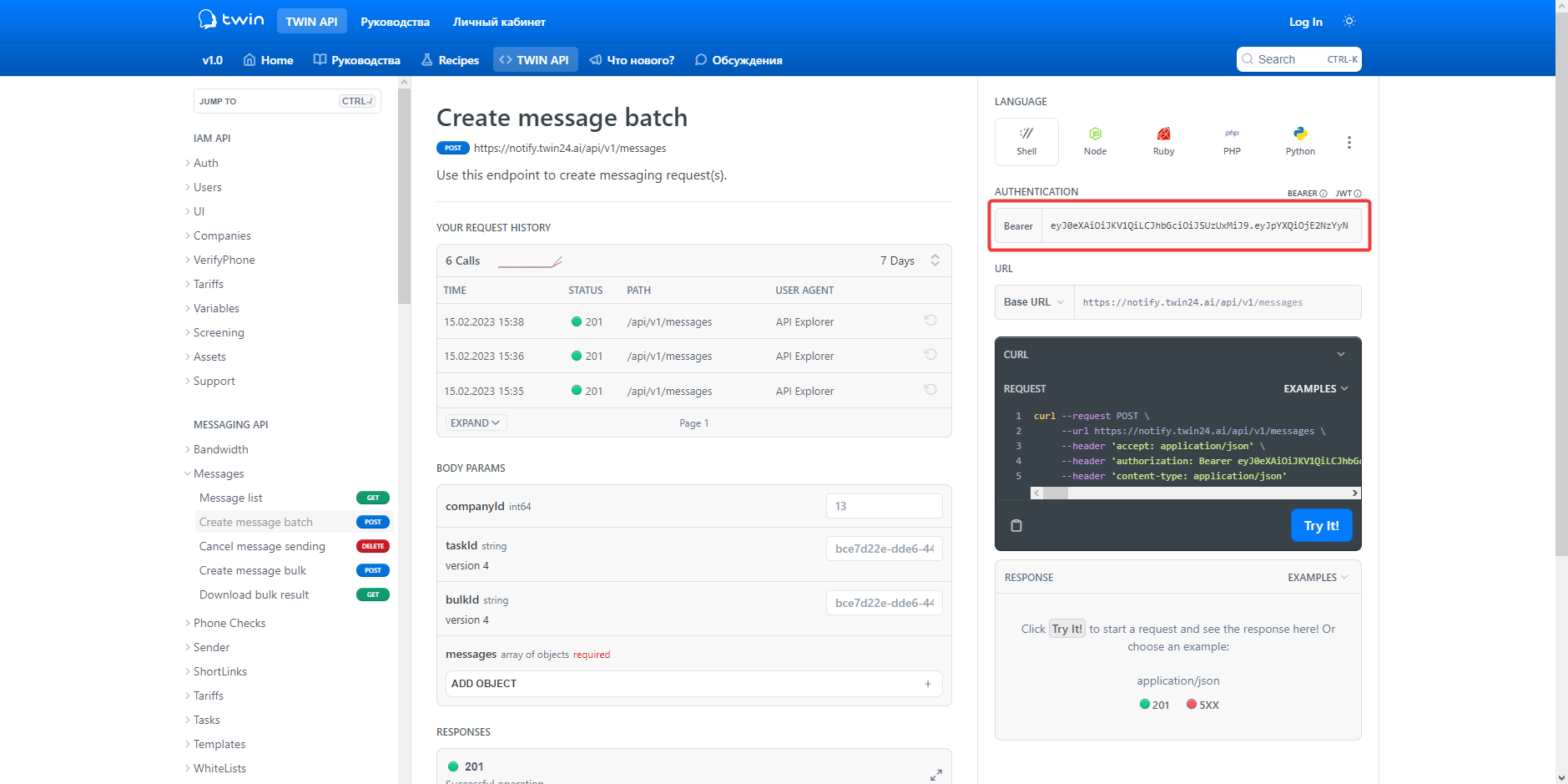The image size is (1568, 784).
Task: Click the taskId input field
Action: coord(884,549)
